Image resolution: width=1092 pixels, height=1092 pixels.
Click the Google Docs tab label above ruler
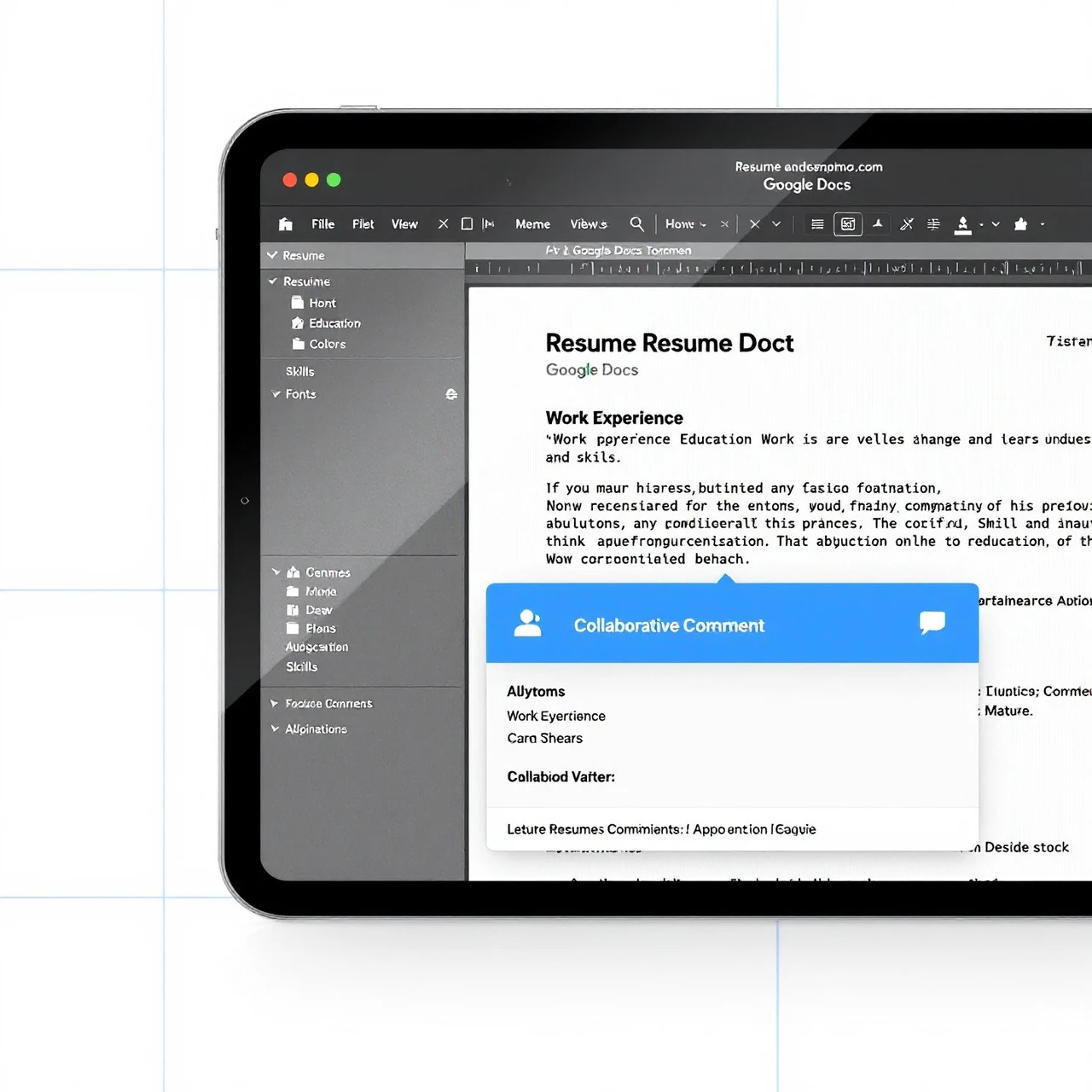pyautogui.click(x=619, y=250)
